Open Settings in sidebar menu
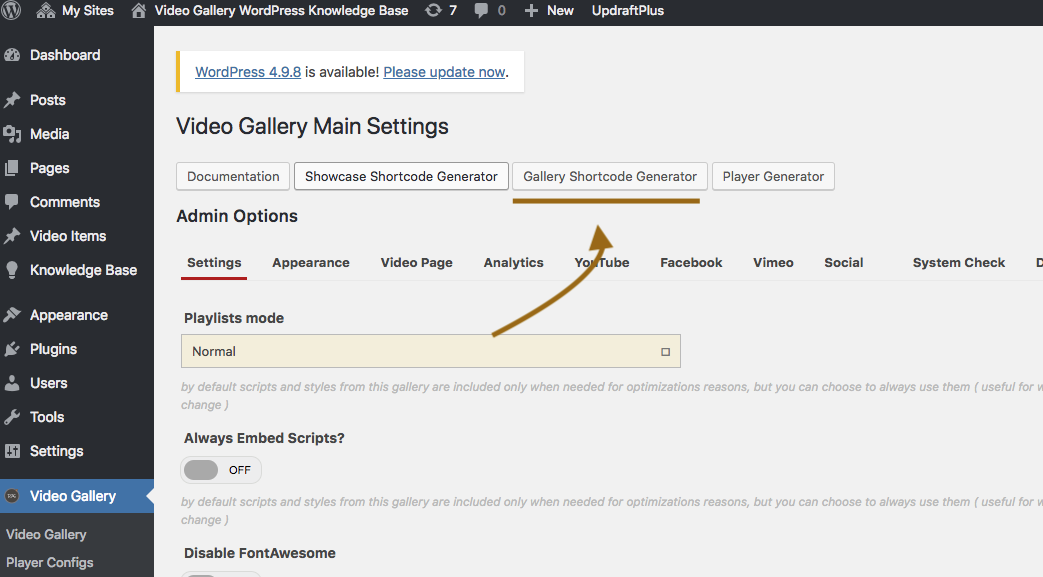Screen dimensions: 1043x577 [x=57, y=451]
